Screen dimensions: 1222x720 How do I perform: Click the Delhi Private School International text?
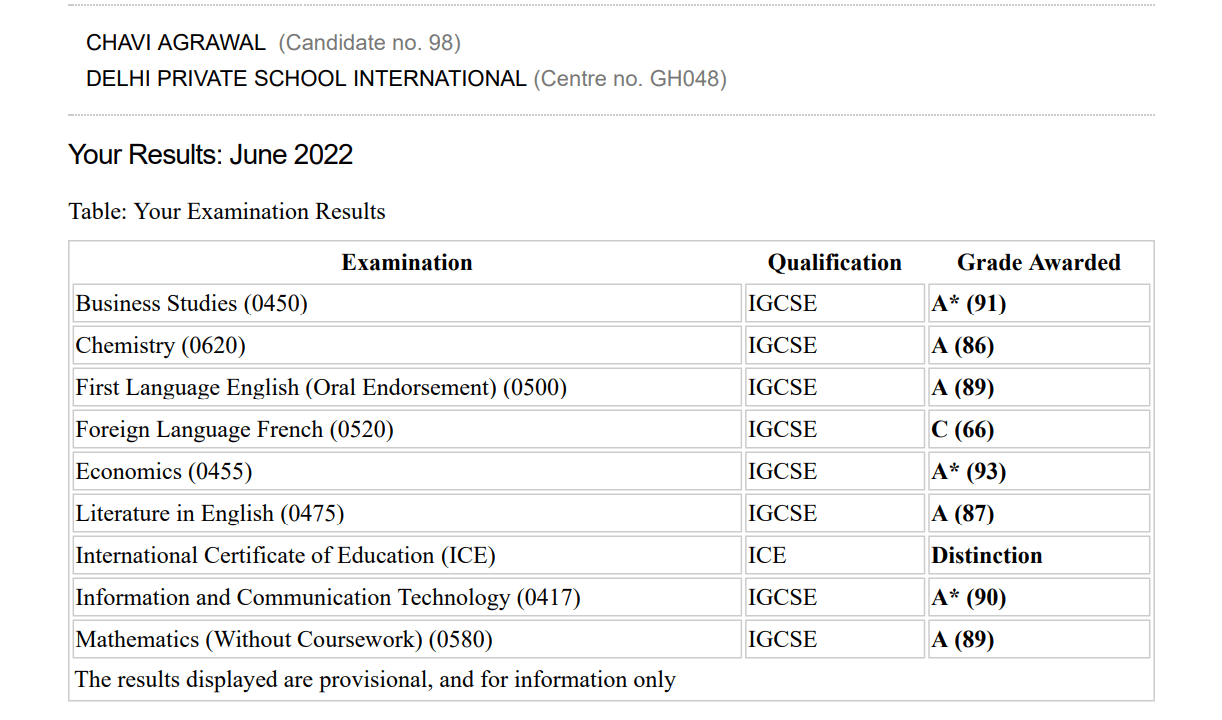tap(306, 79)
